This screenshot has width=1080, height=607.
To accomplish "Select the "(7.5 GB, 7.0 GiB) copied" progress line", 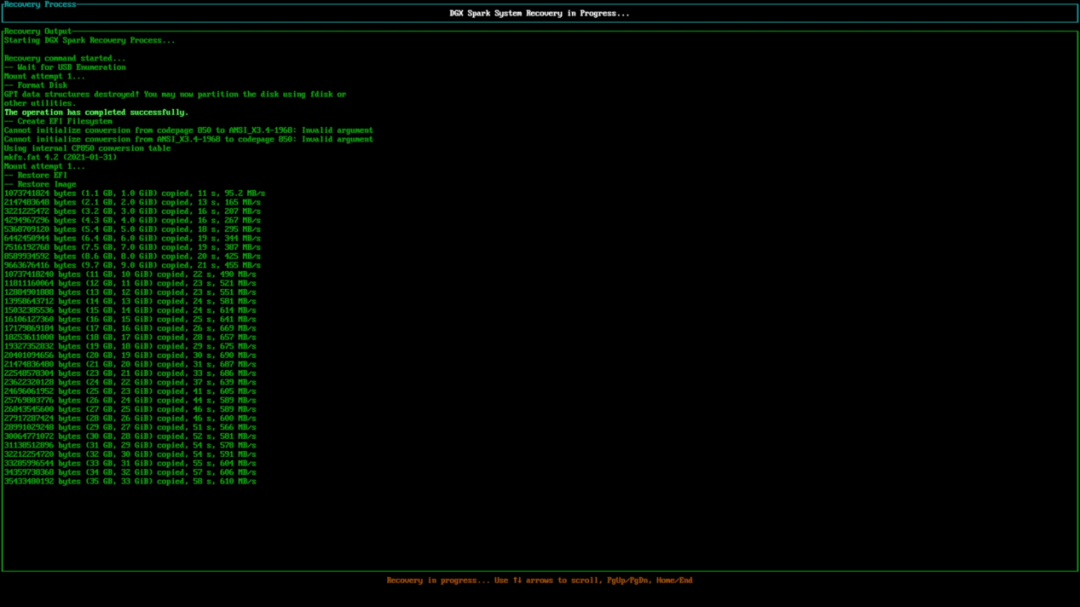I will 132,247.
